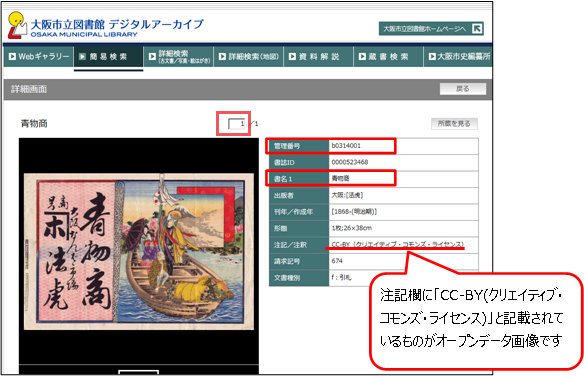Click the CC-BY license note text
The height and width of the screenshot is (376, 584).
(x=397, y=244)
